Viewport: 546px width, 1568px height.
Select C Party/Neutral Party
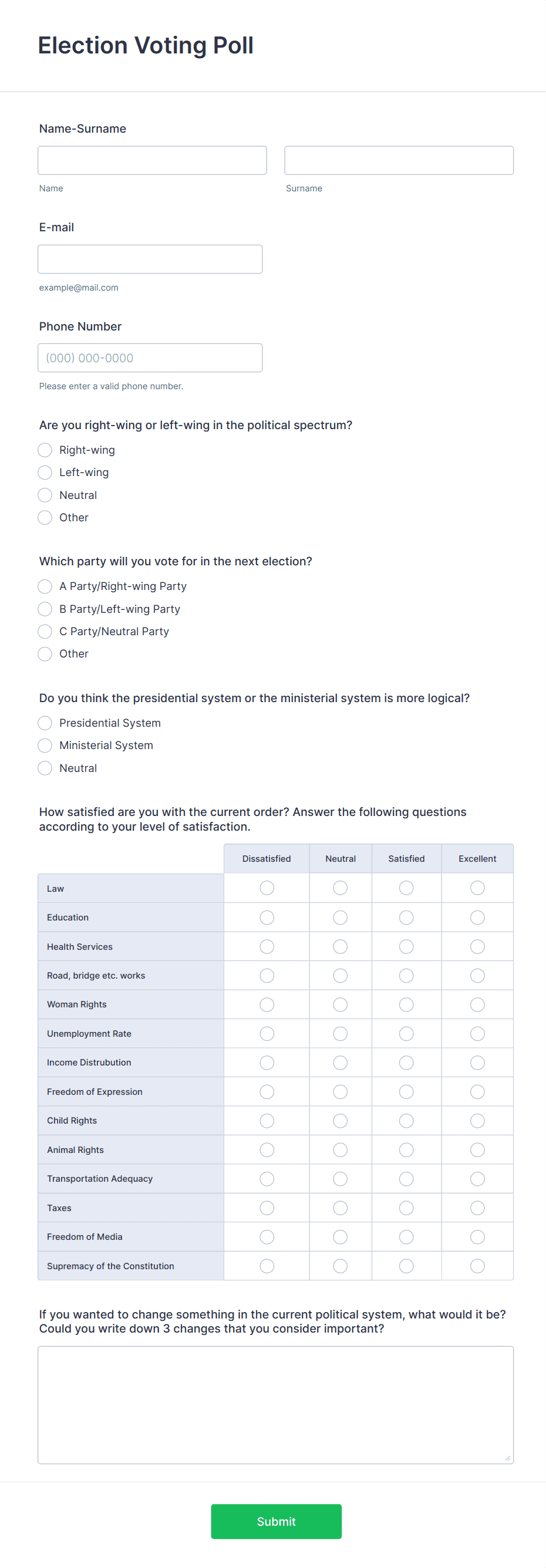(45, 631)
